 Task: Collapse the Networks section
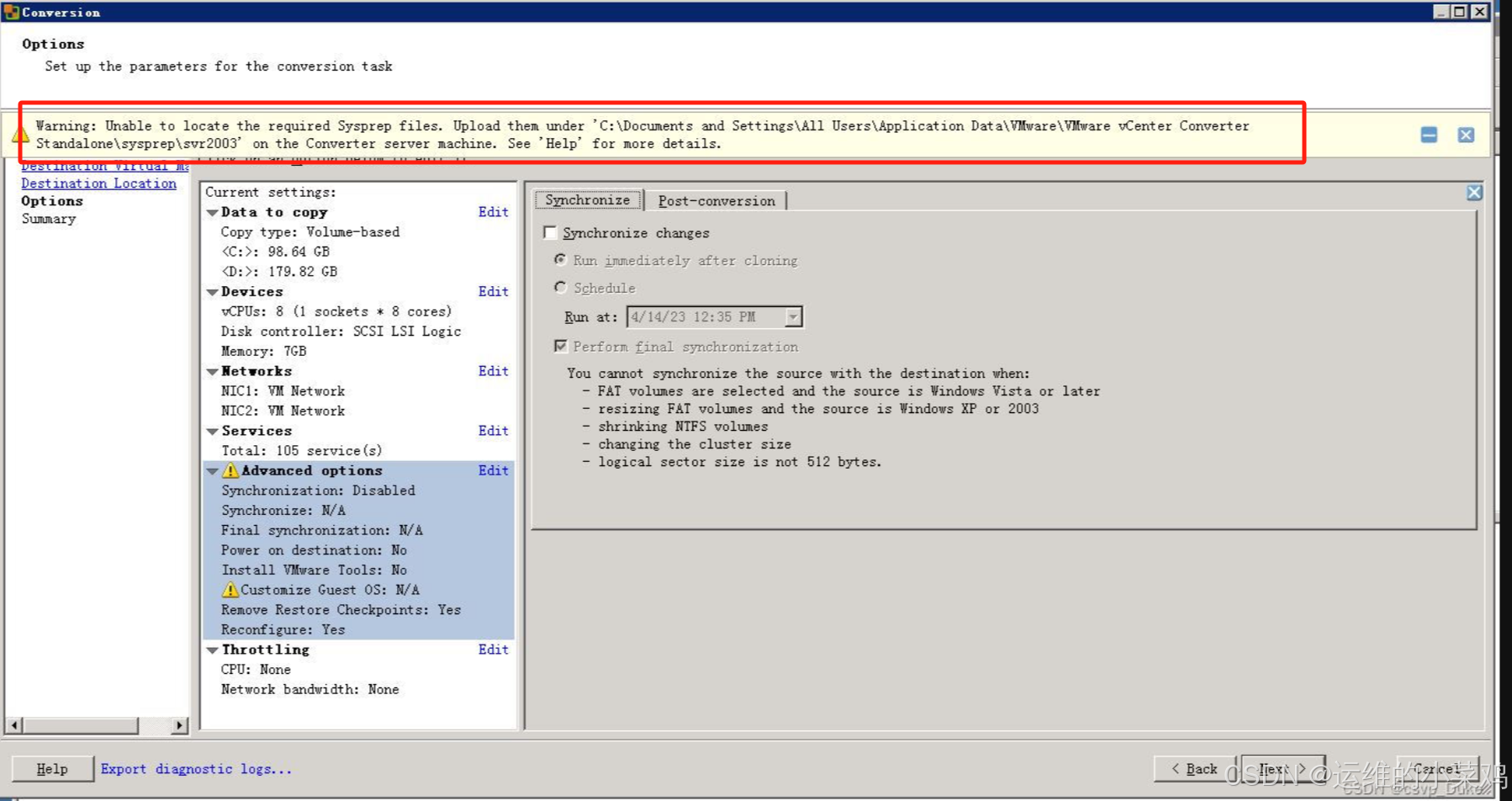pos(213,371)
